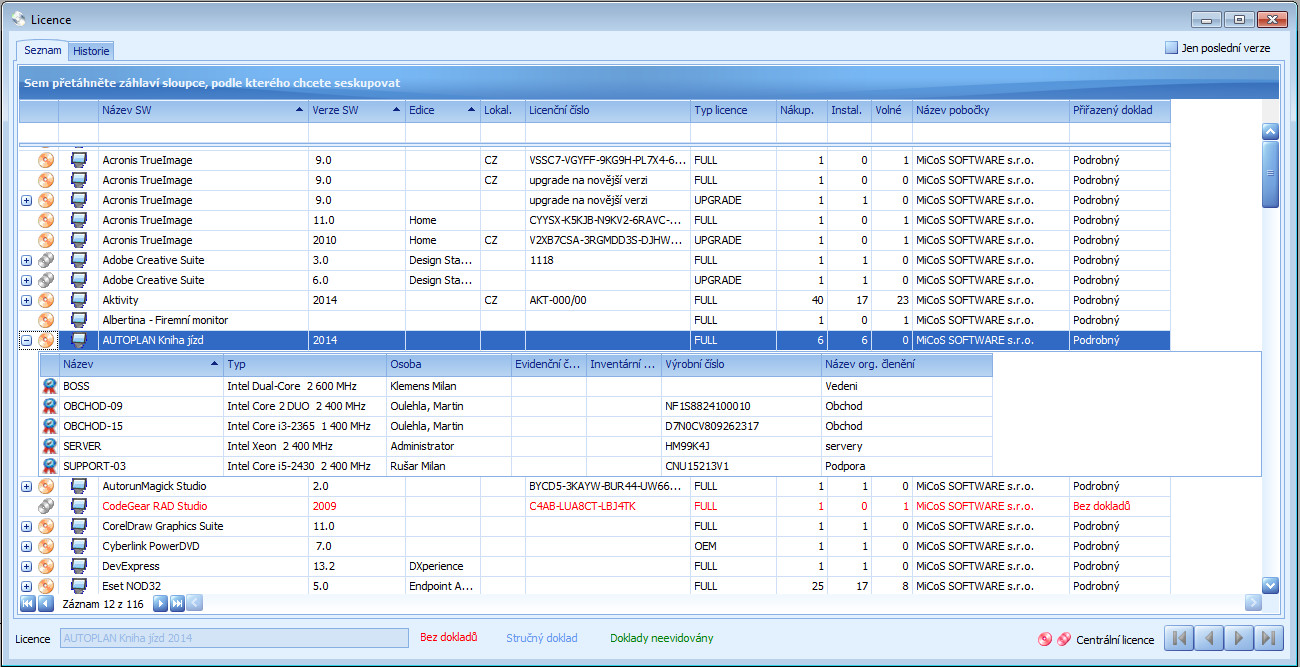Viewport: 1300px width, 667px height.
Task: Click the ribbon badge icon beside BOSS
Action: pos(49,386)
